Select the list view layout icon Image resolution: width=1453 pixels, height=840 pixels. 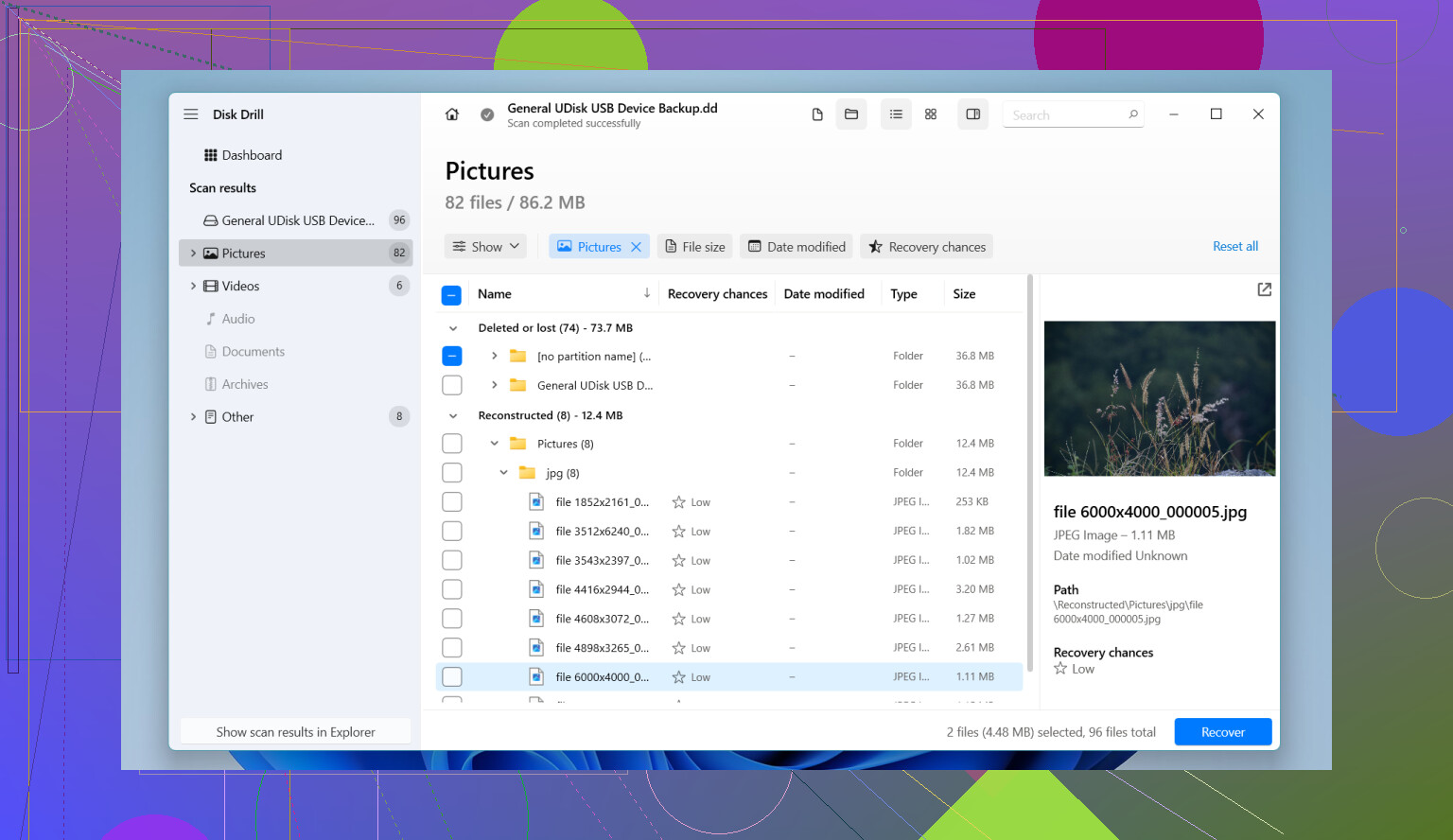[896, 114]
